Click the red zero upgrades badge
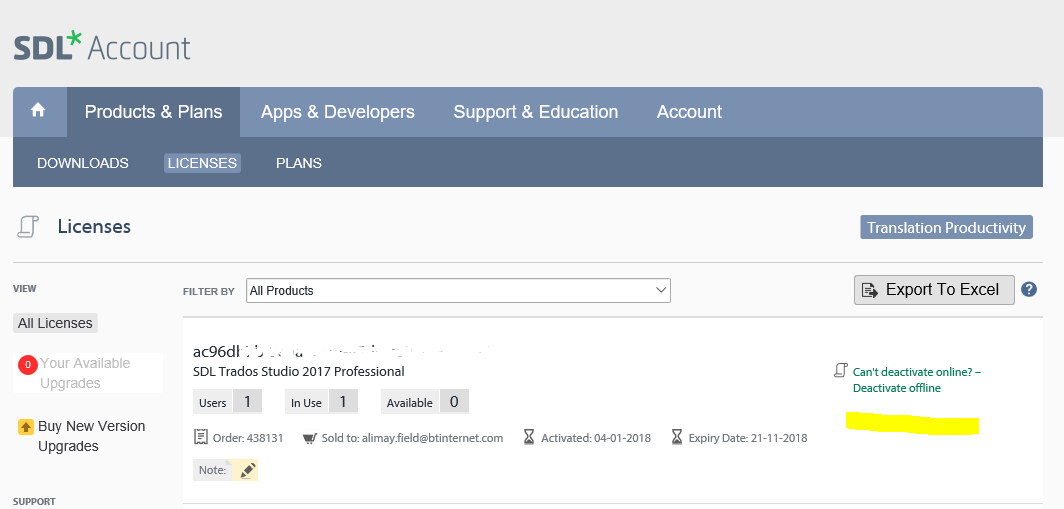The height and width of the screenshot is (509, 1064). tap(28, 365)
